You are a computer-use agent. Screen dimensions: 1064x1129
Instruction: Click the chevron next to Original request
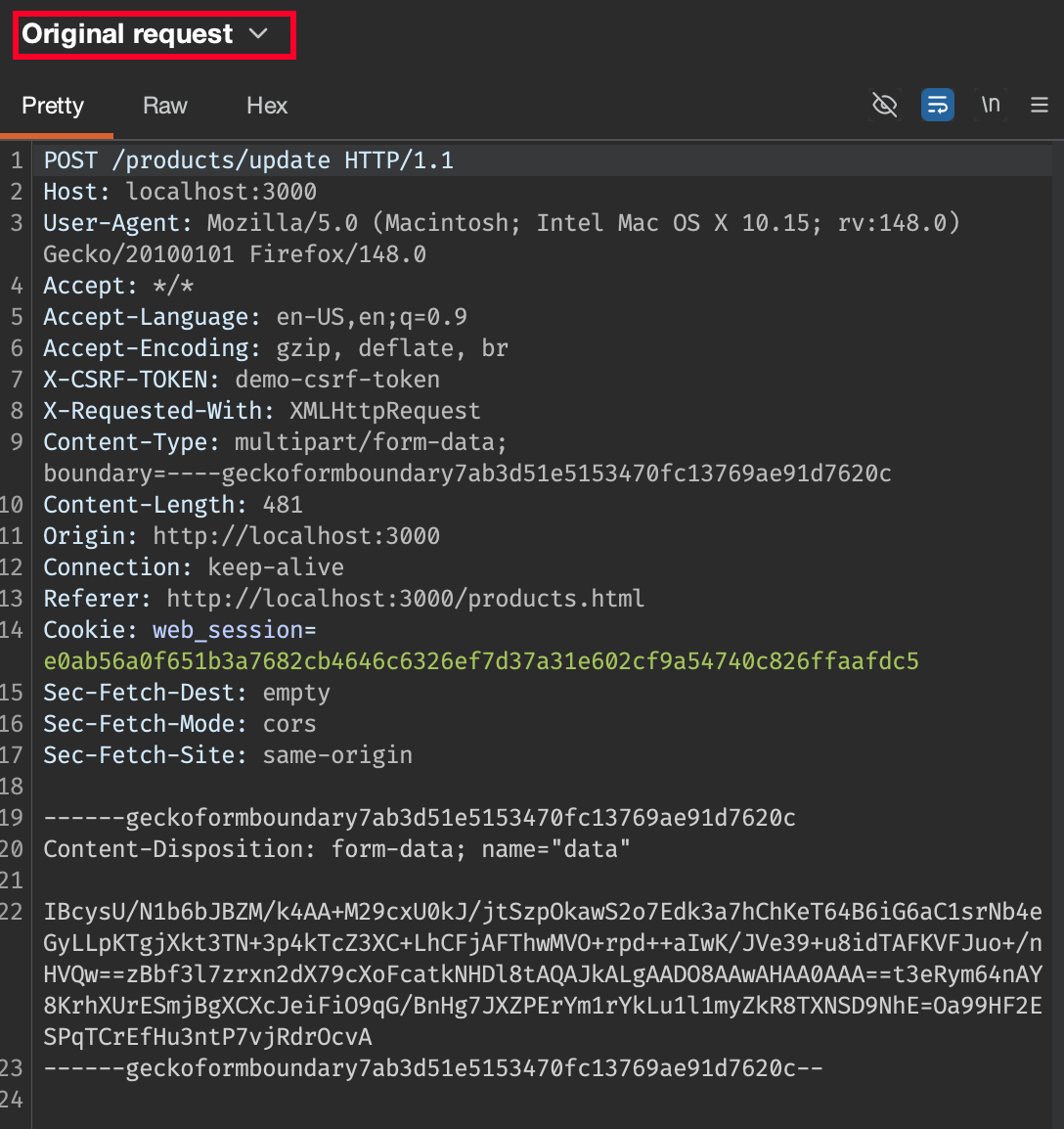pyautogui.click(x=258, y=34)
